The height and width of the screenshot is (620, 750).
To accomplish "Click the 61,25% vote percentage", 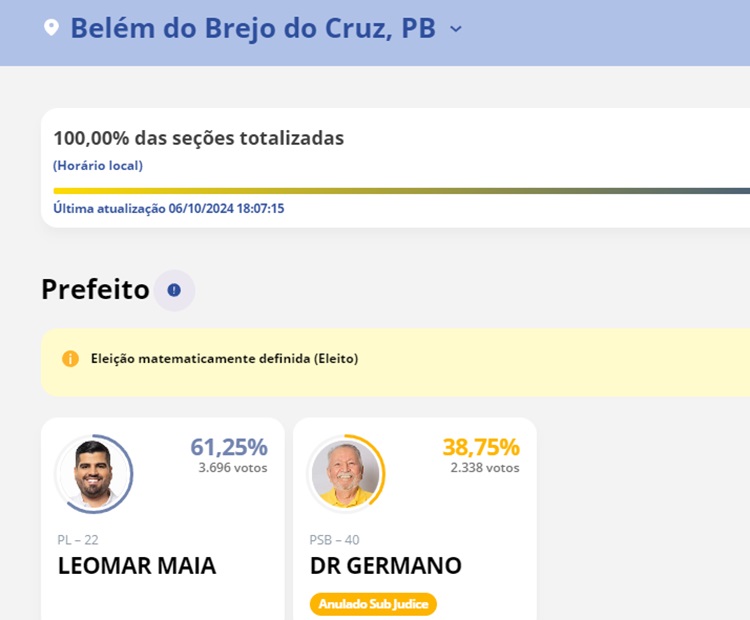I will (x=229, y=447).
